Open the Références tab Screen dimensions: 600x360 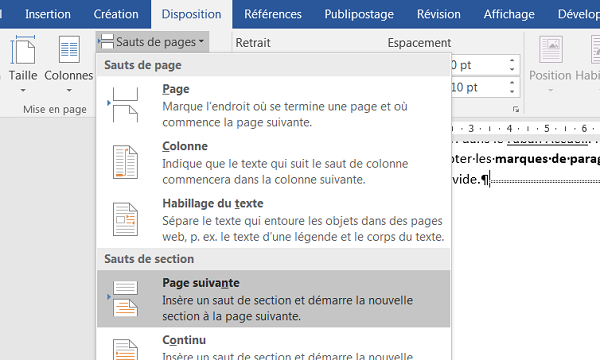pyautogui.click(x=273, y=14)
